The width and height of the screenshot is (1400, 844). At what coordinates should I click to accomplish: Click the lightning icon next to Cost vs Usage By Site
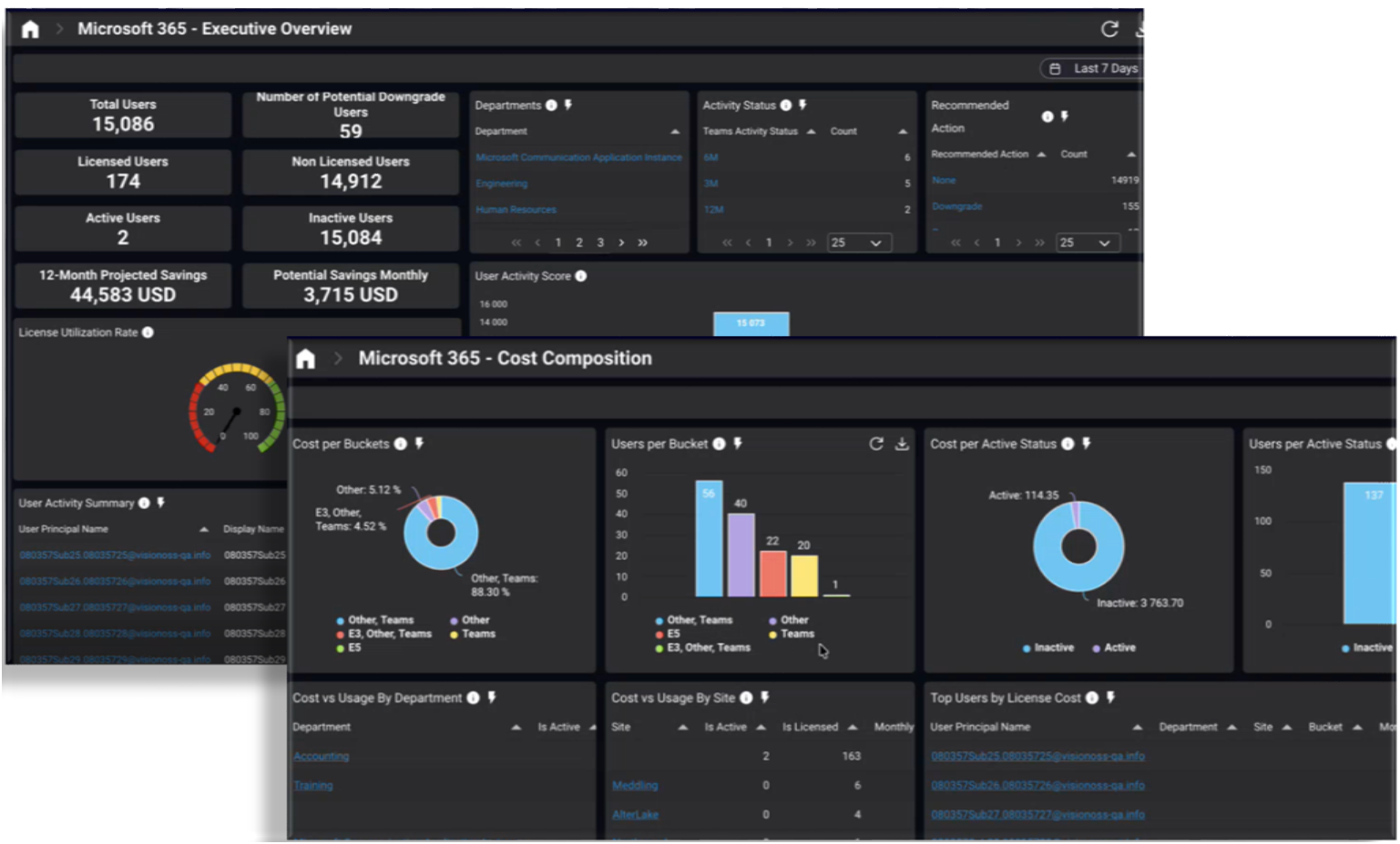(x=765, y=697)
